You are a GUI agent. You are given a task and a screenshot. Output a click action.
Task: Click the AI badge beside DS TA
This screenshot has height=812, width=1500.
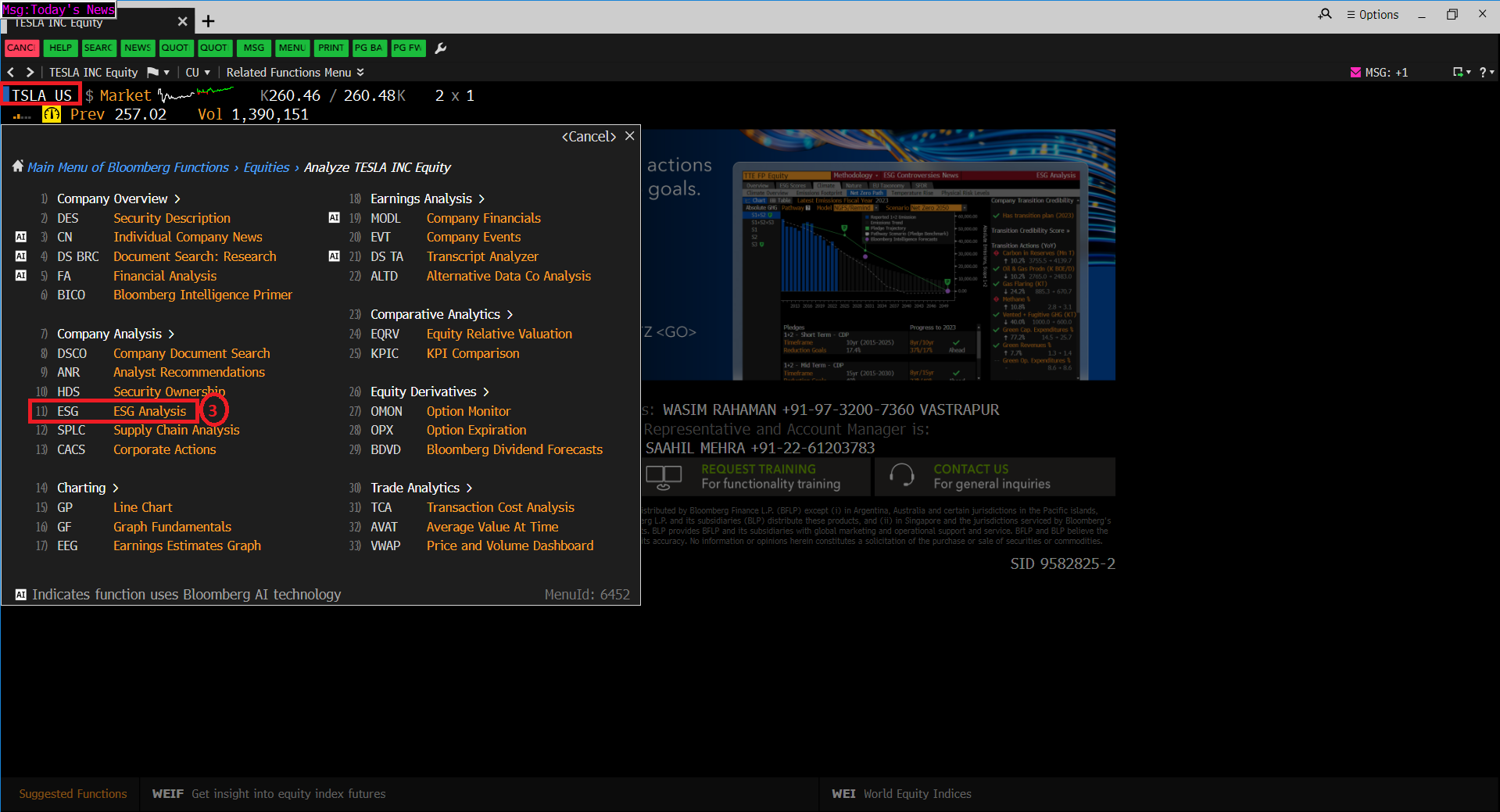tap(335, 256)
